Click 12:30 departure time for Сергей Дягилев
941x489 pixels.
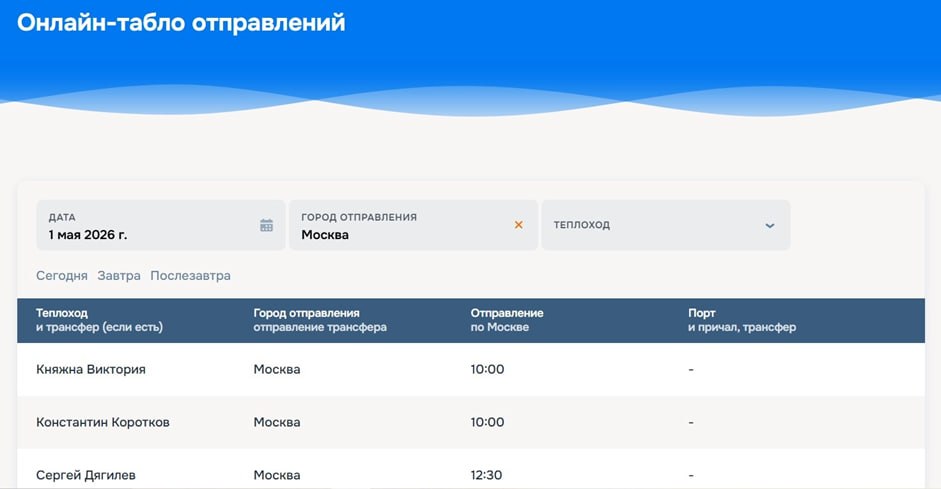(x=488, y=475)
